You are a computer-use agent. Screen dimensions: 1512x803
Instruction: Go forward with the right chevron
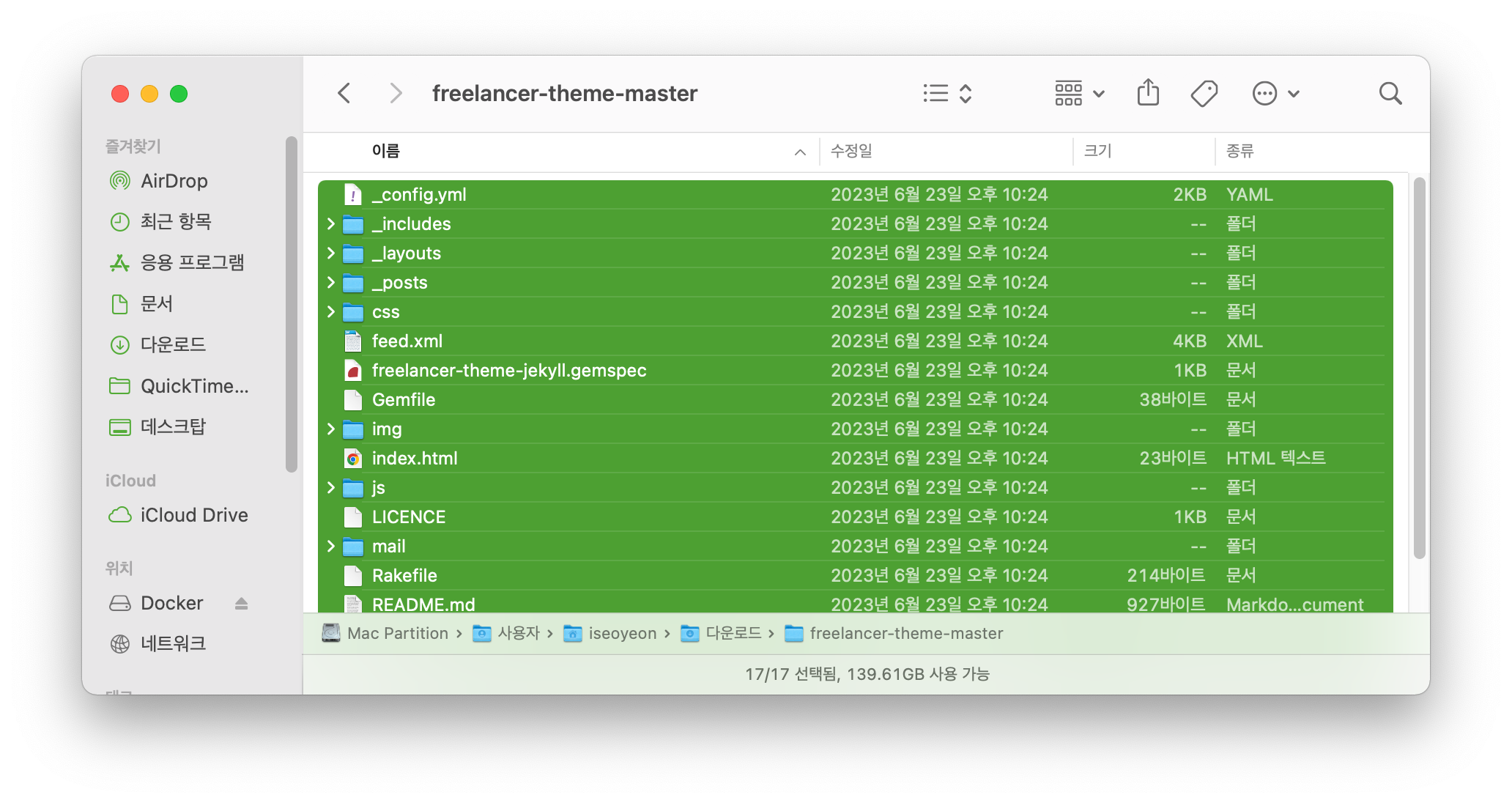(x=396, y=93)
